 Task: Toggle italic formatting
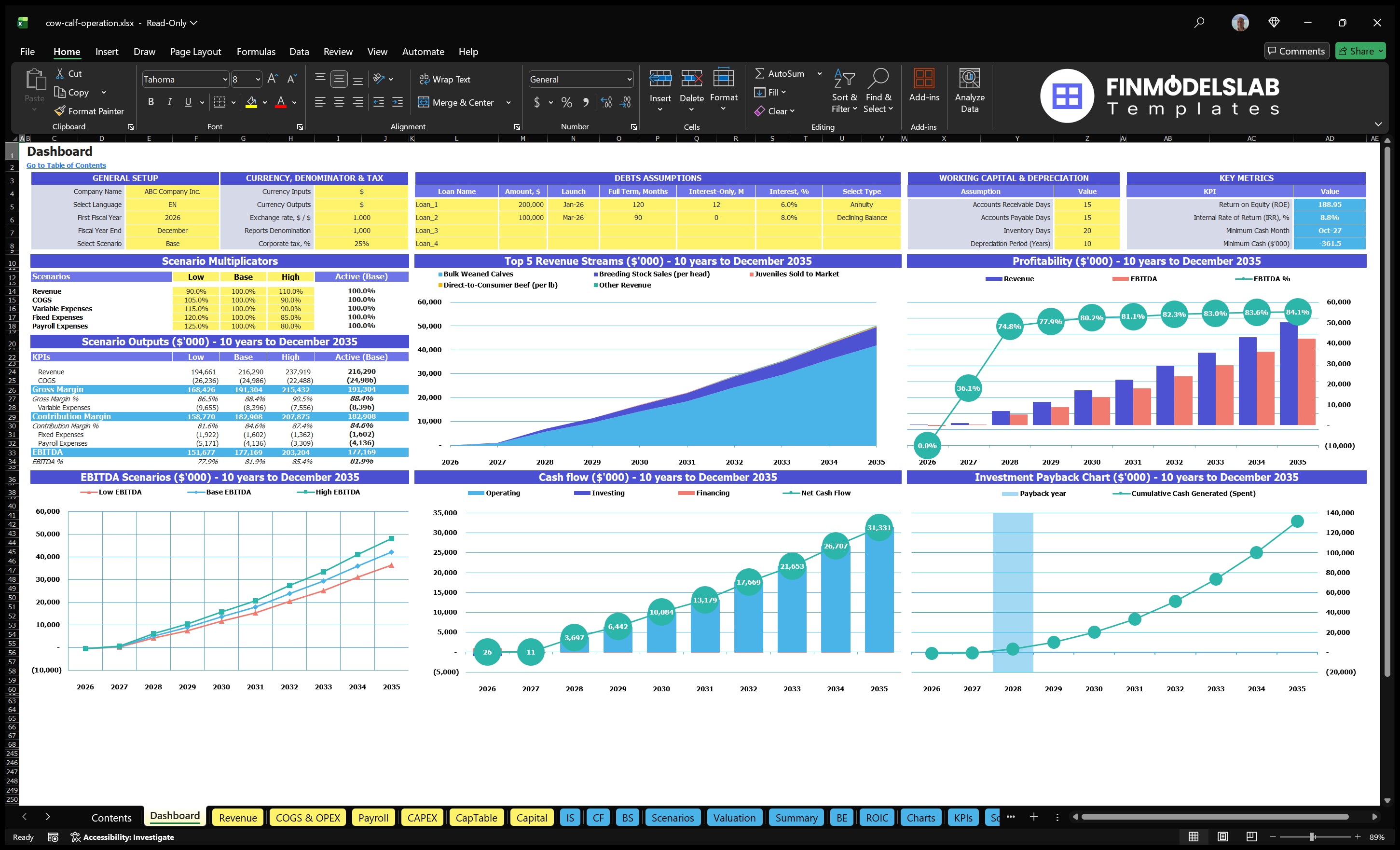tap(169, 102)
